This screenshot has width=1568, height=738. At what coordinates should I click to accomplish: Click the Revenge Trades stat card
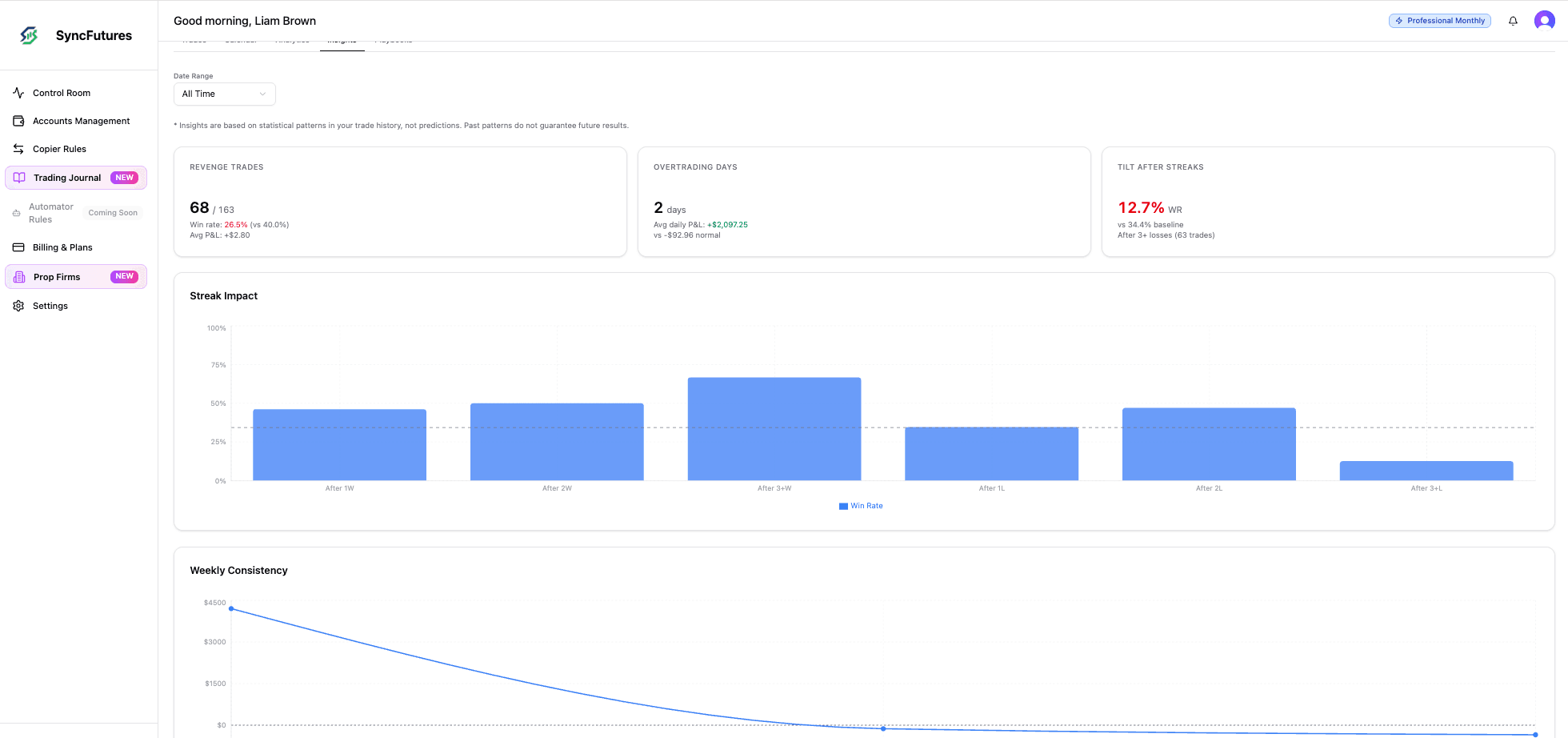400,201
